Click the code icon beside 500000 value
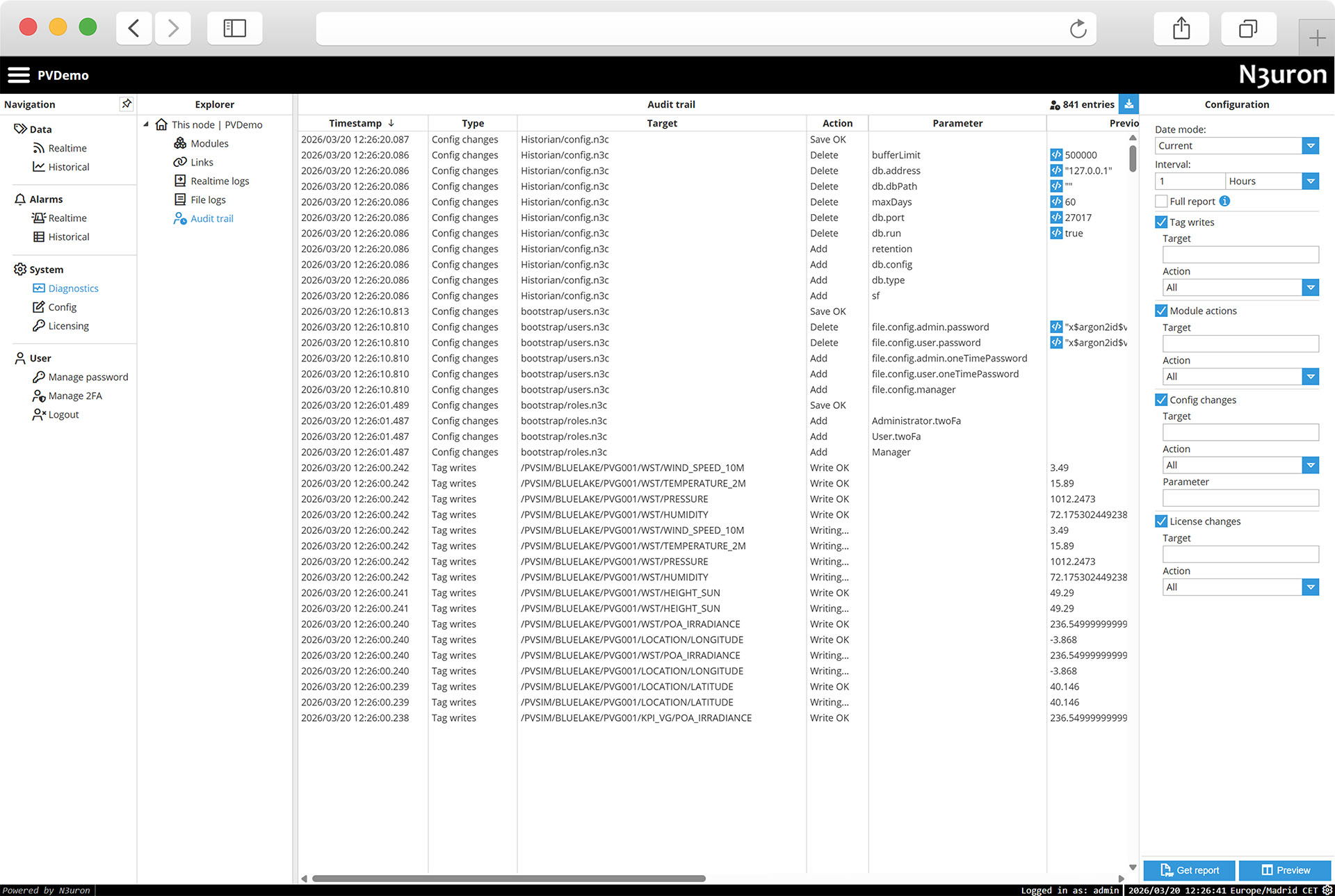Image resolution: width=1335 pixels, height=896 pixels. pos(1056,155)
